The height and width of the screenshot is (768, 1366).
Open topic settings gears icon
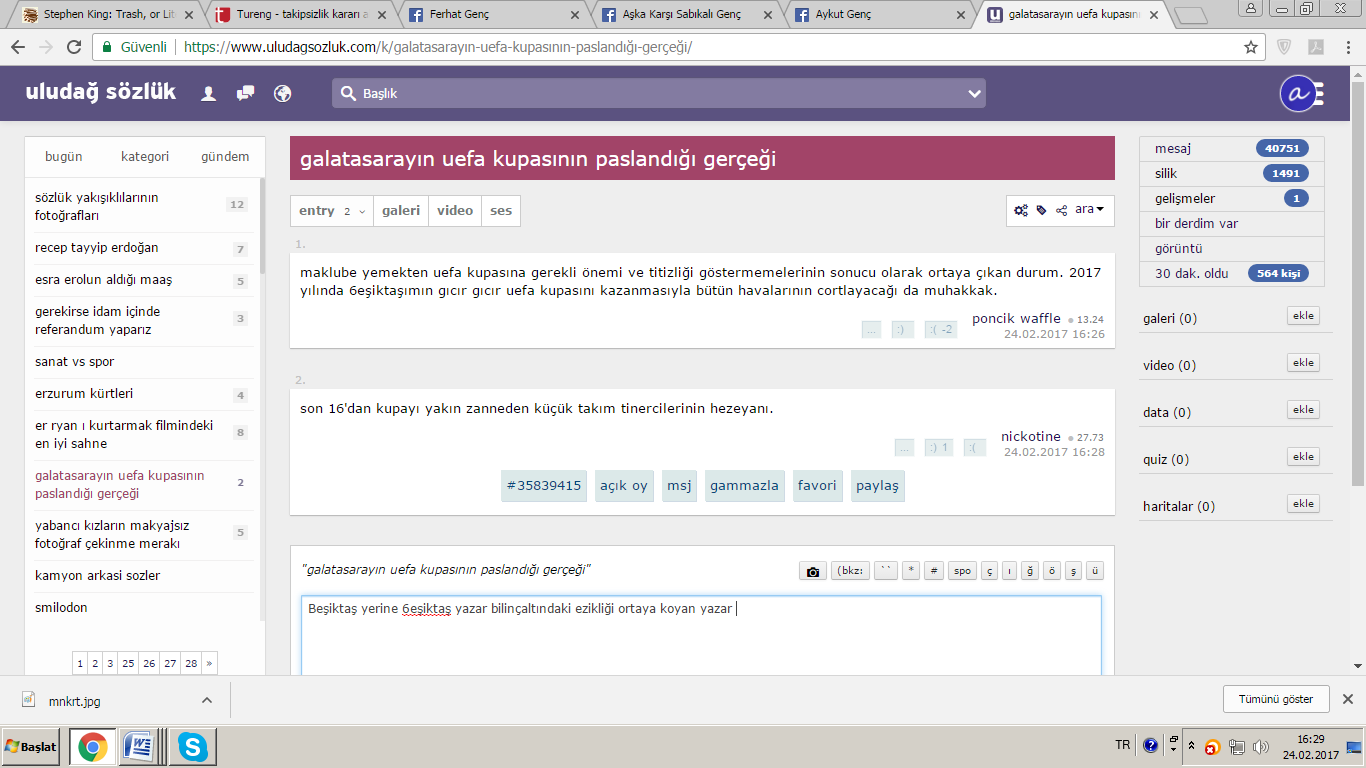pyautogui.click(x=1021, y=210)
